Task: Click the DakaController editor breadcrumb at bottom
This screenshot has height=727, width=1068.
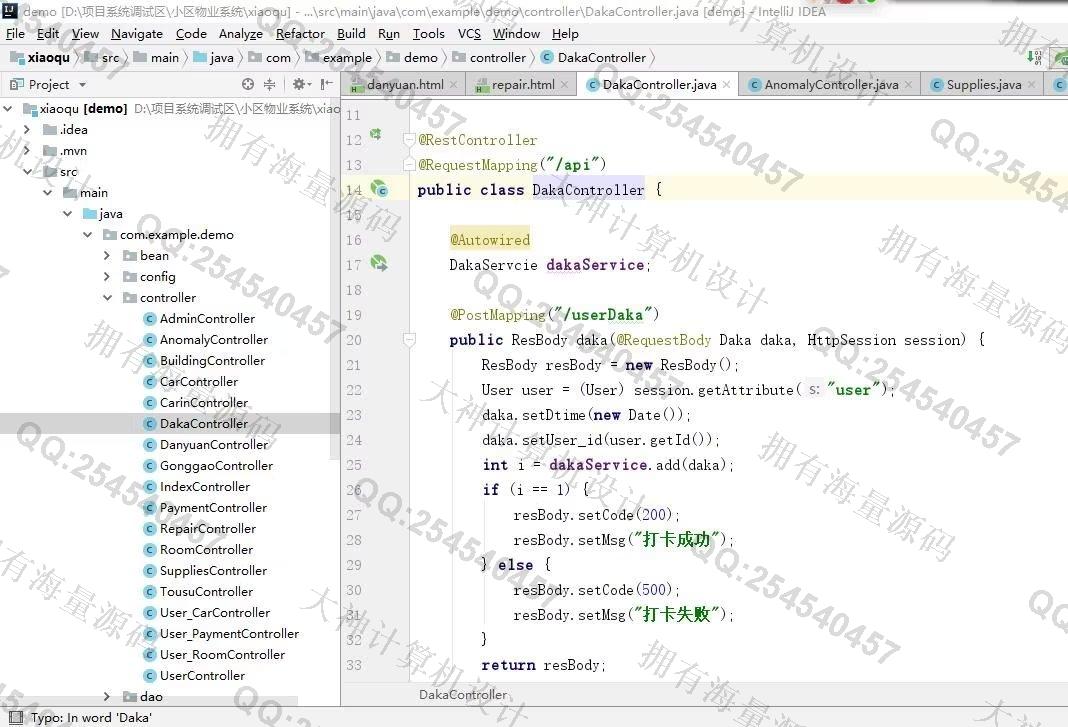Action: (462, 695)
